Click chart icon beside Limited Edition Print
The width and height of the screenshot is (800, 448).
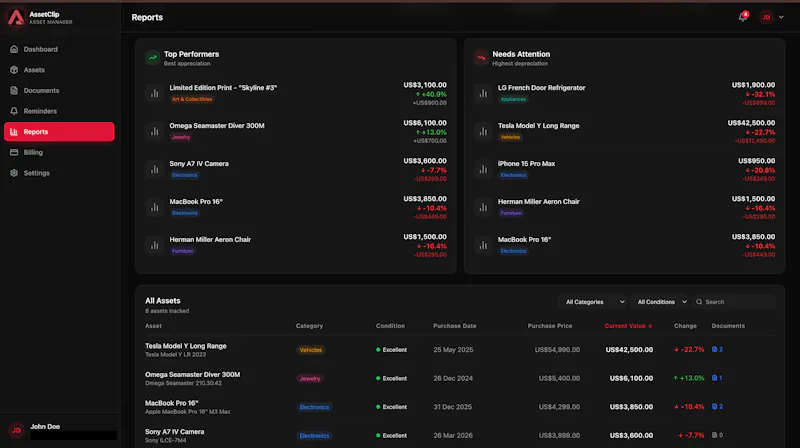click(x=154, y=93)
